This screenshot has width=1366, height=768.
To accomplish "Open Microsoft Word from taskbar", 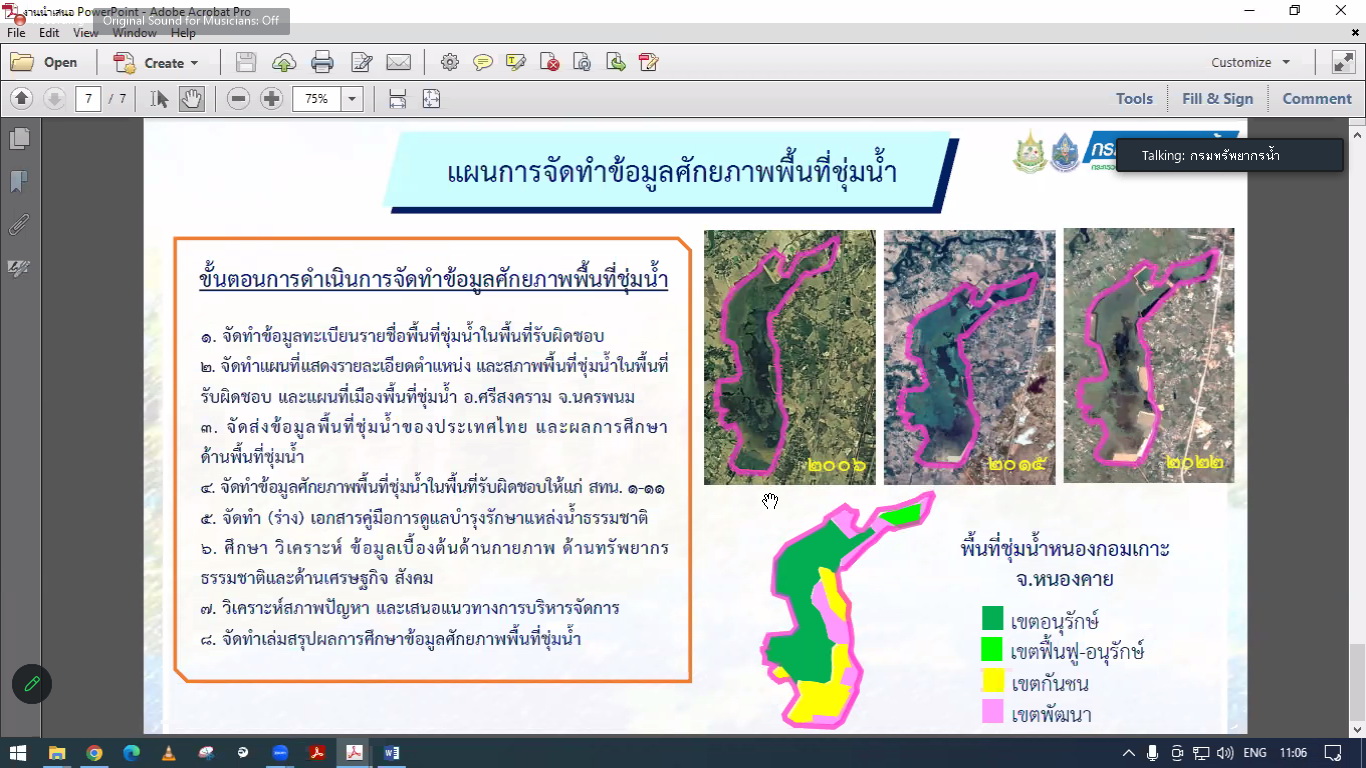I will [x=391, y=753].
